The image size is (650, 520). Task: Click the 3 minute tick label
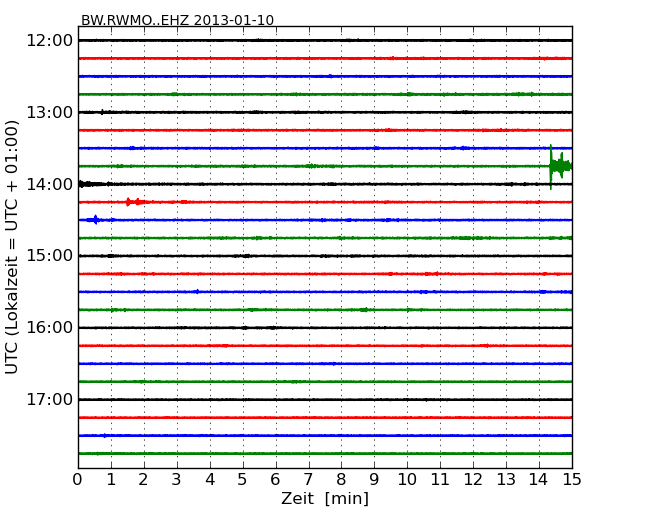point(177,480)
